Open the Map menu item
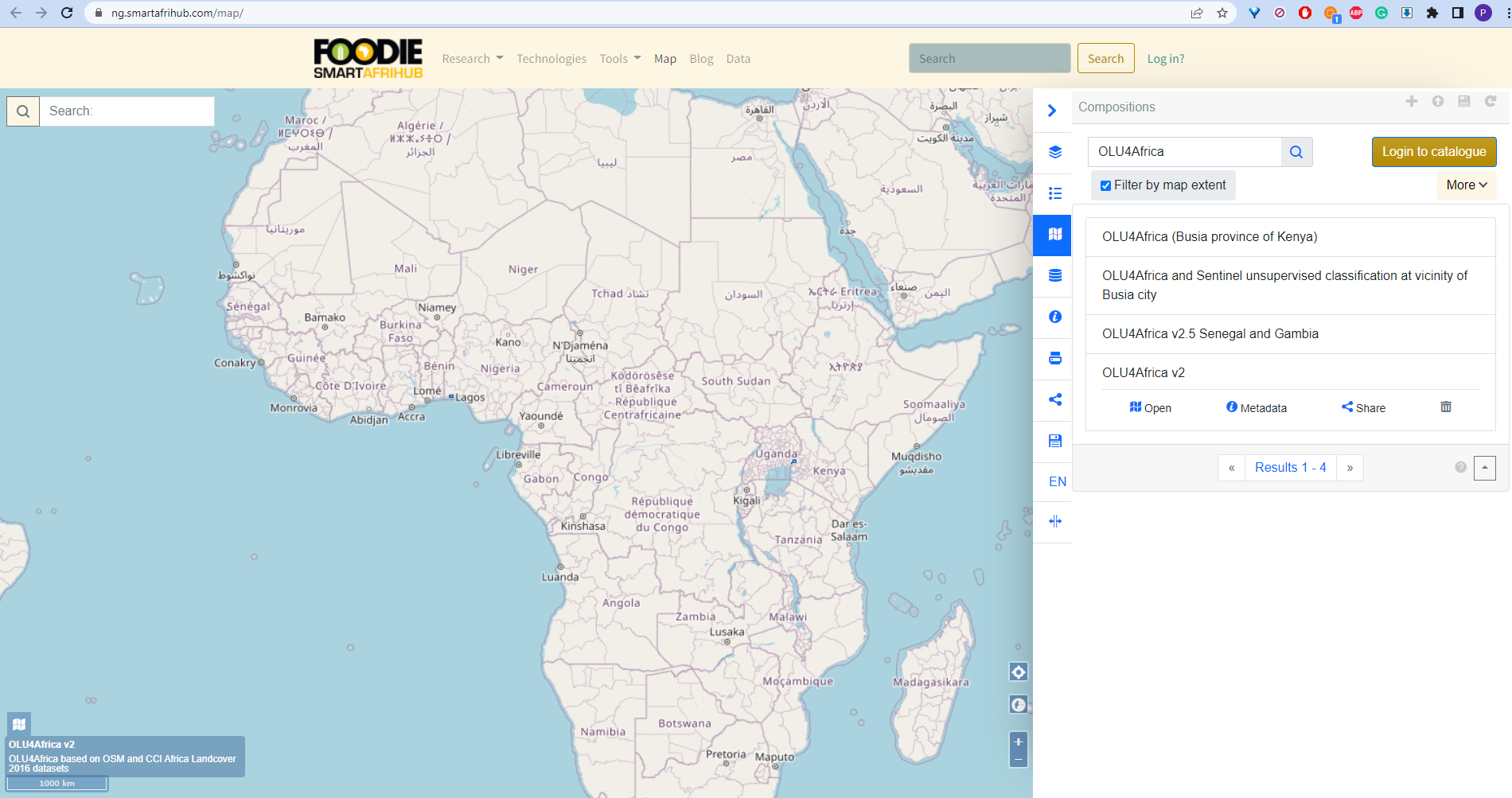The width and height of the screenshot is (1512, 798). coord(665,59)
